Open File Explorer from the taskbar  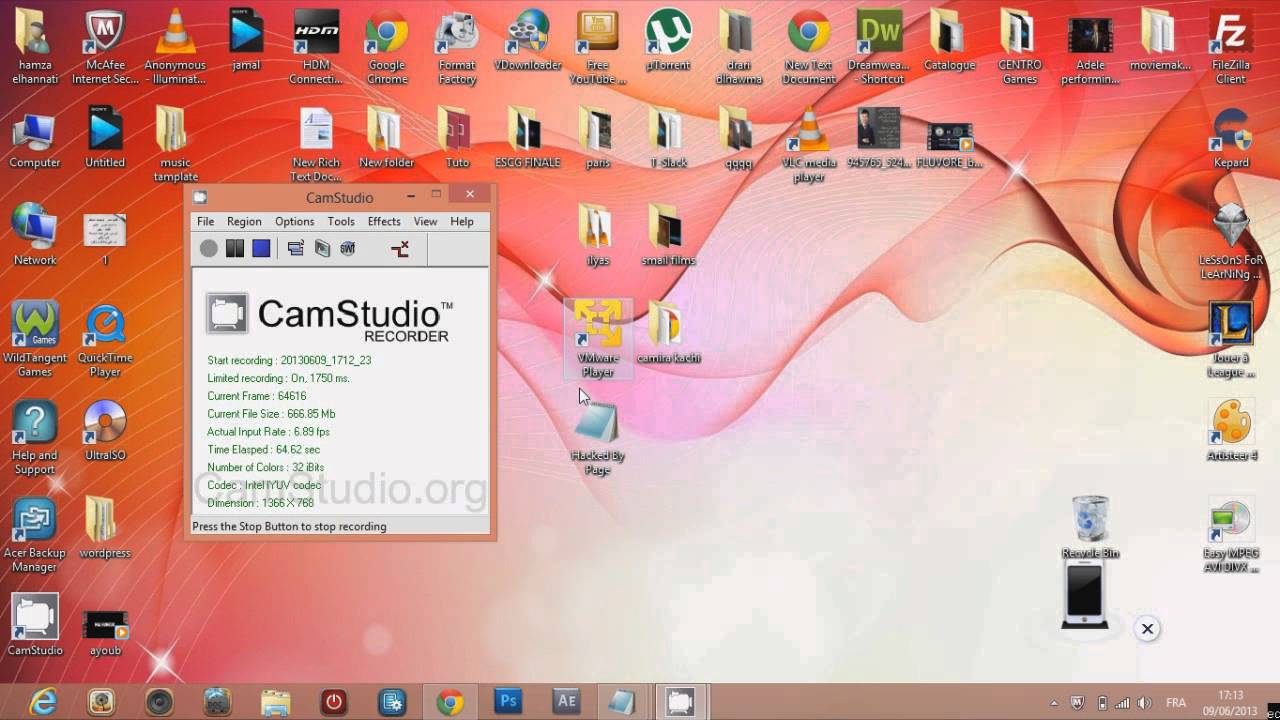pyautogui.click(x=275, y=702)
